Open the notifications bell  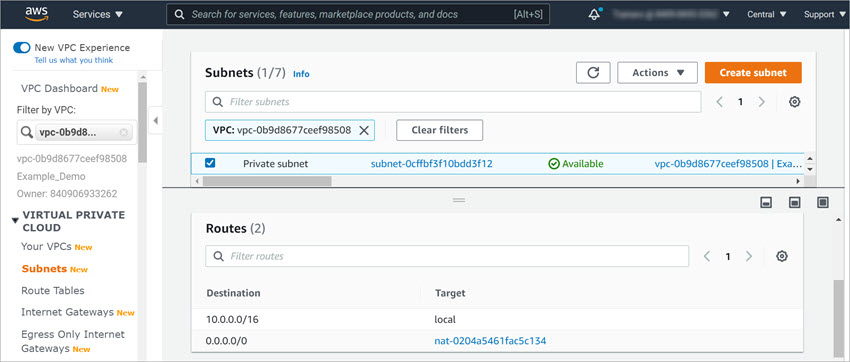595,15
